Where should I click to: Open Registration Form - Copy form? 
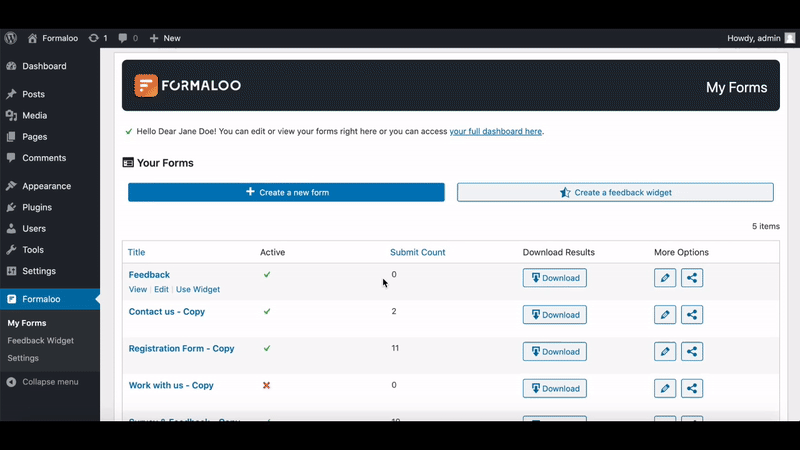[x=181, y=348]
